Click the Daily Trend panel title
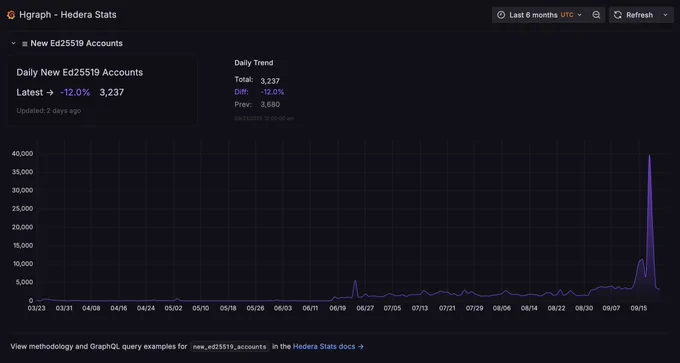Image resolution: width=680 pixels, height=363 pixels. pos(254,63)
